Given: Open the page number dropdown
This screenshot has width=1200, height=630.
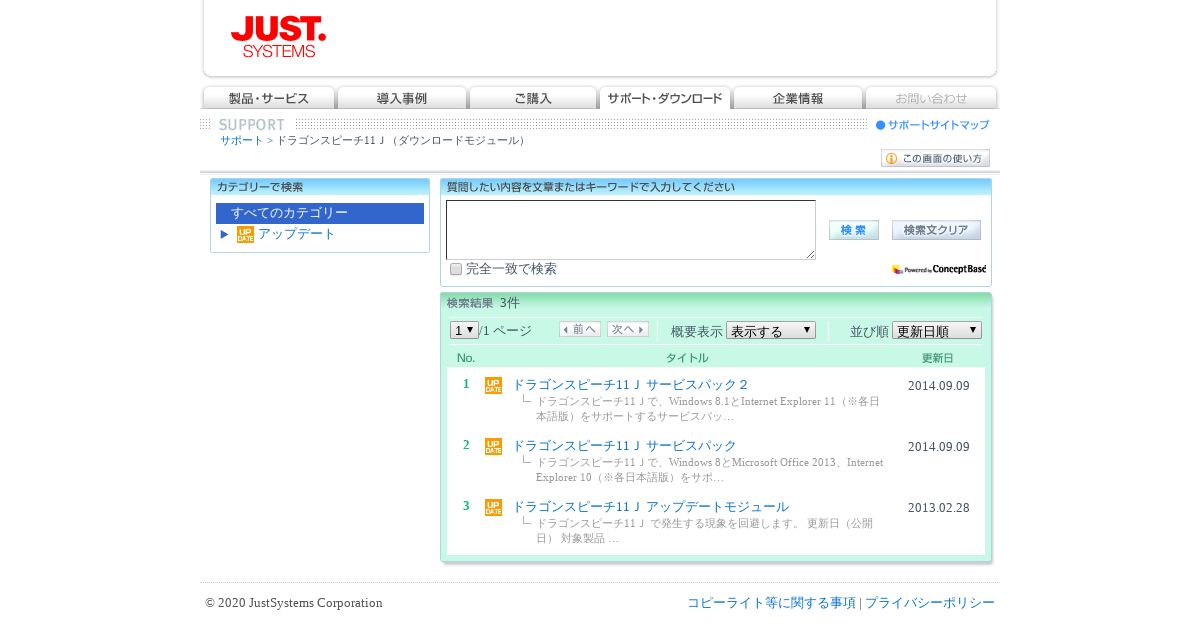Looking at the screenshot, I should (x=464, y=330).
